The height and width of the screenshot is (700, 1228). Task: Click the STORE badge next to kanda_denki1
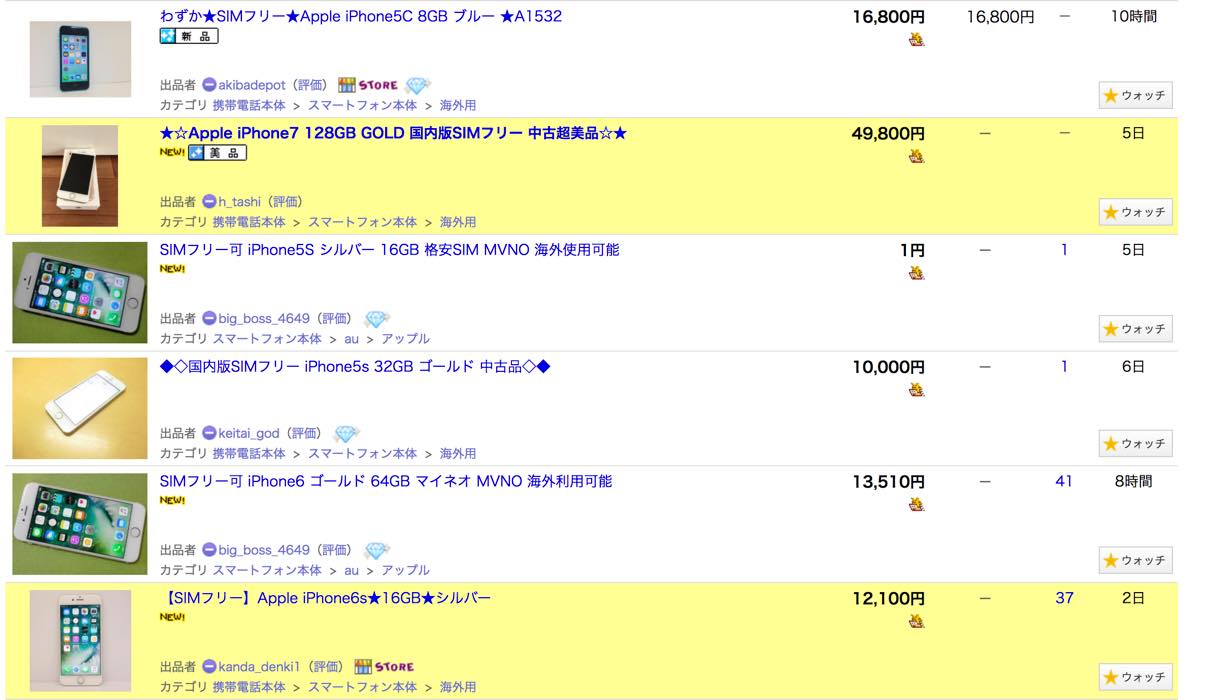pyautogui.click(x=384, y=666)
